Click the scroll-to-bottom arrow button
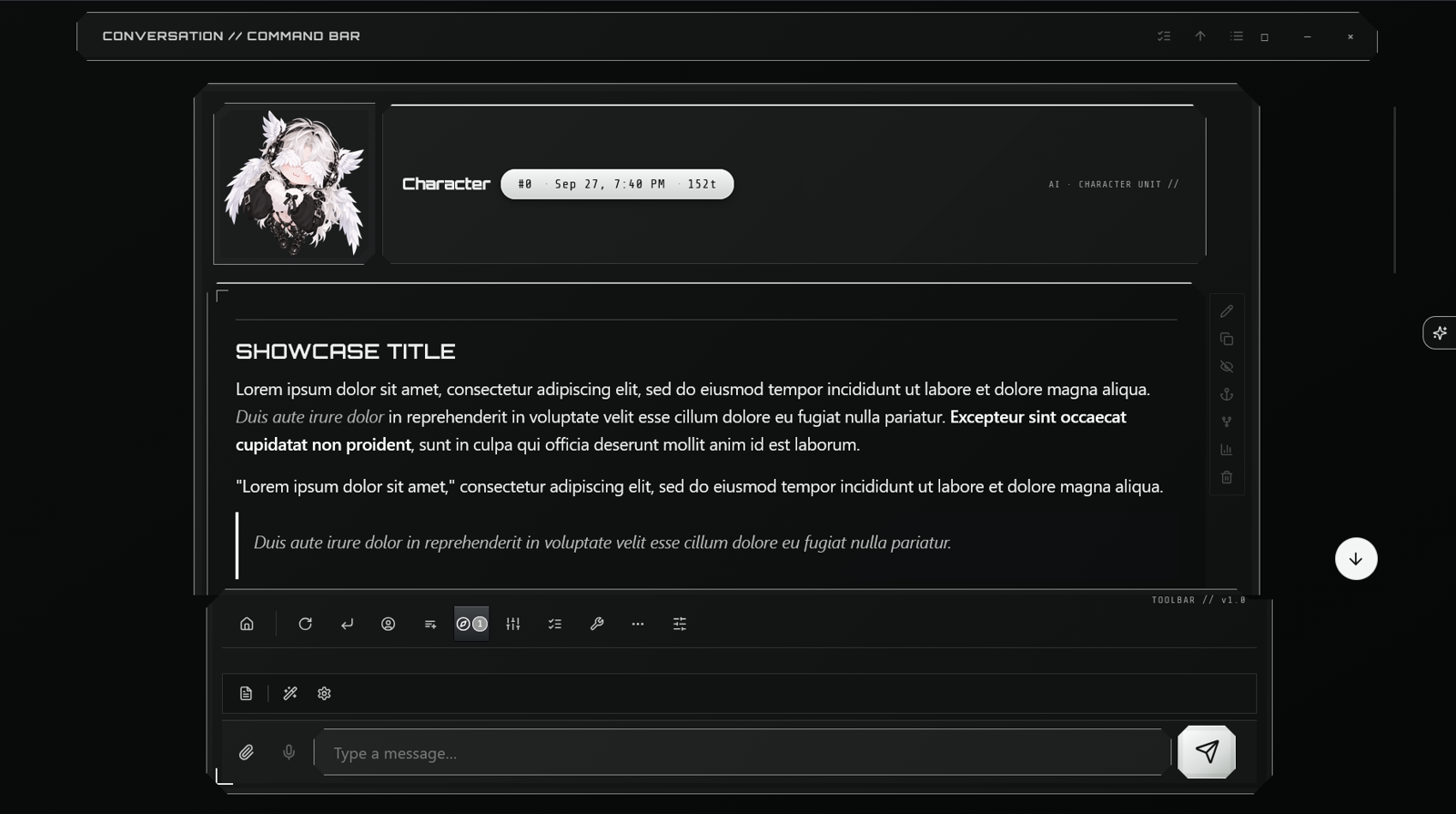The width and height of the screenshot is (1456, 814). click(1356, 559)
